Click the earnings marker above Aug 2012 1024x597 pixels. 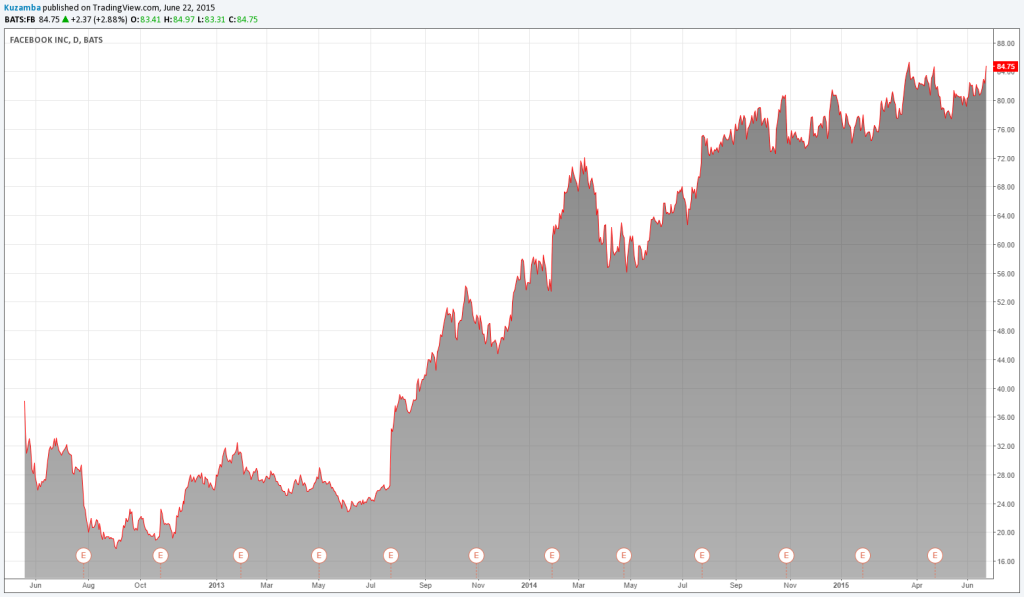pos(84,556)
